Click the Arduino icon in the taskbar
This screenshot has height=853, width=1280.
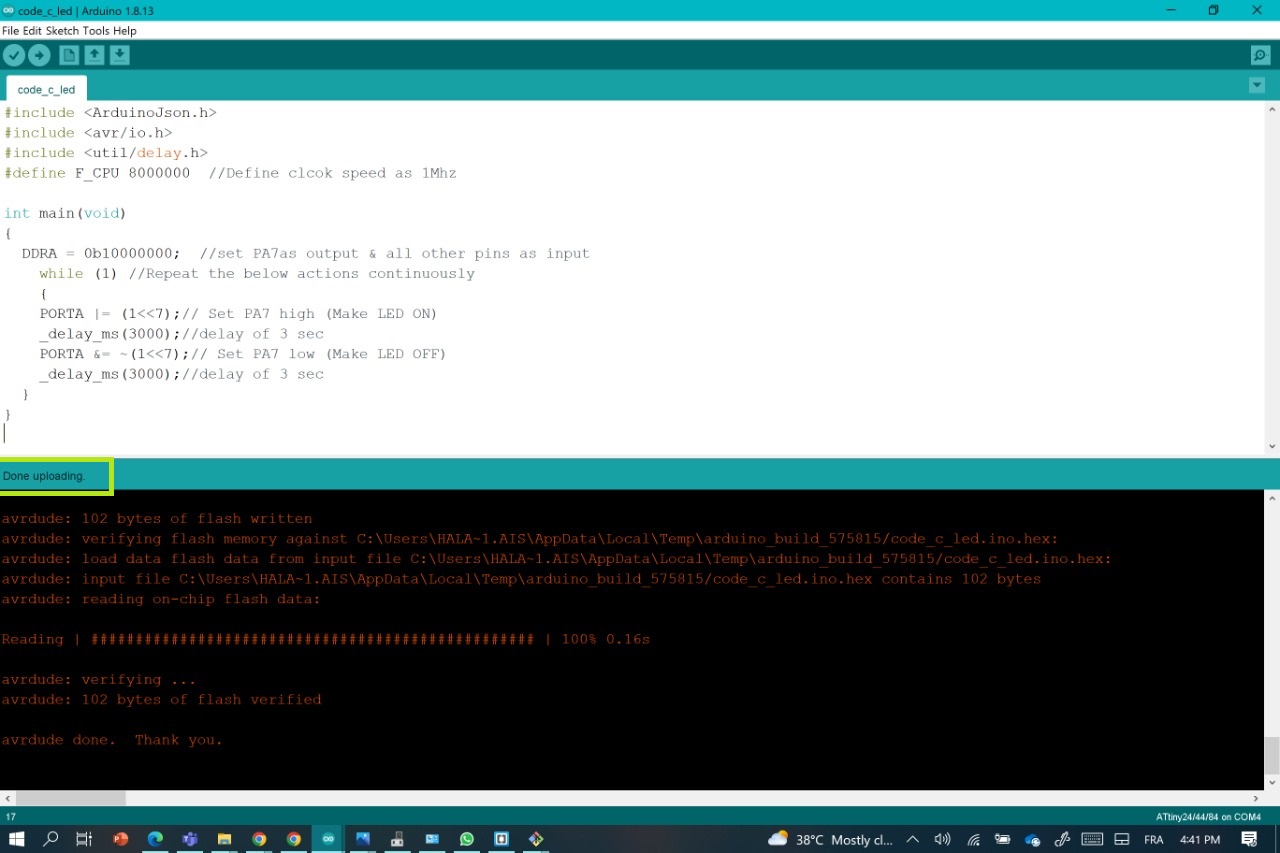(328, 839)
